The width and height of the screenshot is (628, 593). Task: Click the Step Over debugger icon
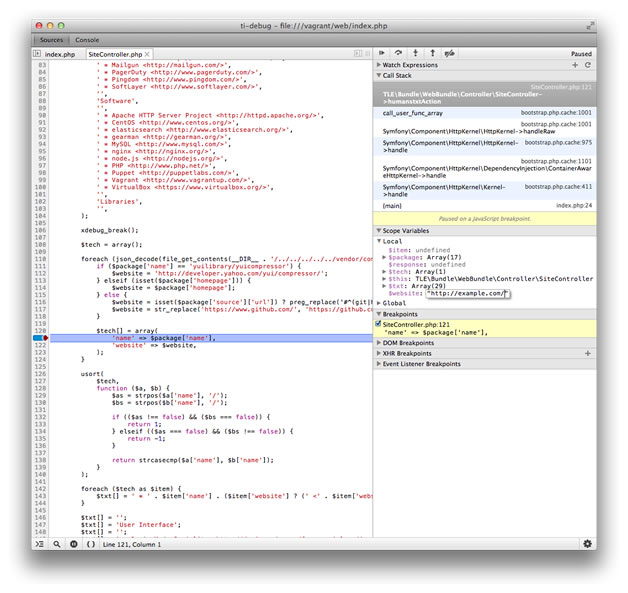tap(399, 53)
